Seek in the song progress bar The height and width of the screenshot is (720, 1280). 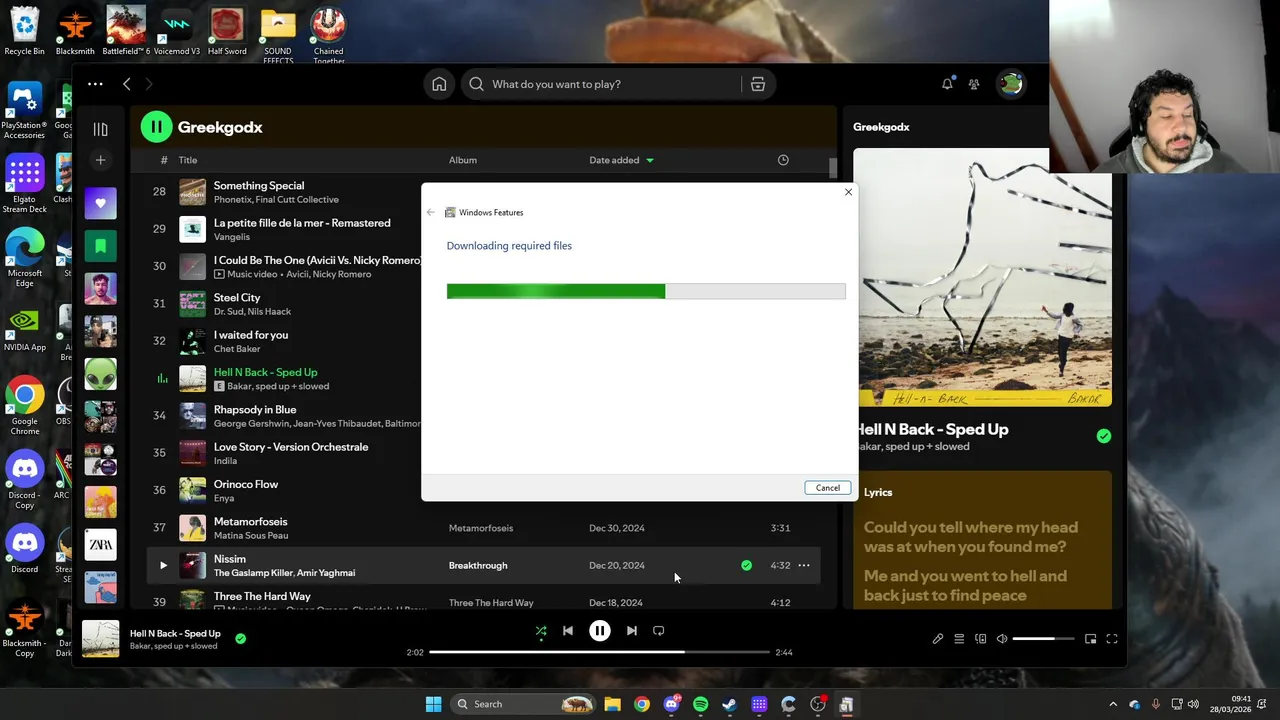coord(600,652)
